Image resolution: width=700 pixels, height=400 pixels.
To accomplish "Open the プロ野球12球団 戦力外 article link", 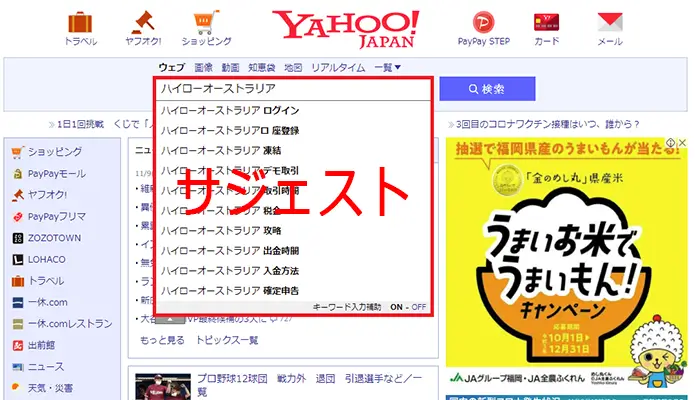I will pos(309,385).
